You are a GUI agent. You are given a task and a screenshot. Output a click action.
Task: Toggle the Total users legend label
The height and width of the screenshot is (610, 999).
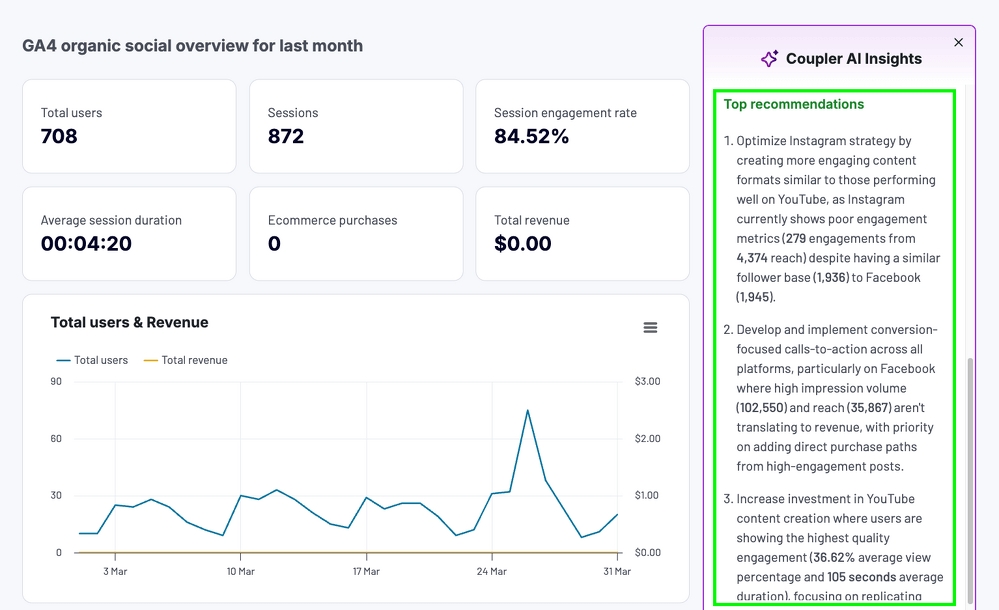100,360
